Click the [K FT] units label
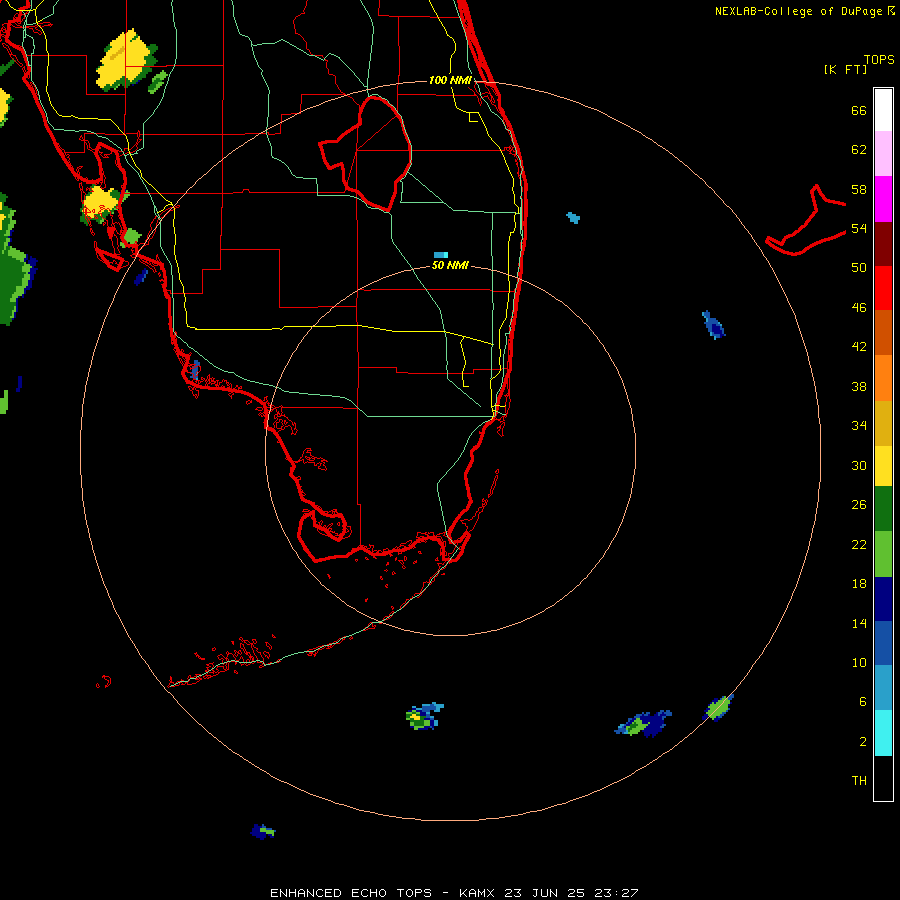Image resolution: width=900 pixels, height=900 pixels. (x=845, y=69)
